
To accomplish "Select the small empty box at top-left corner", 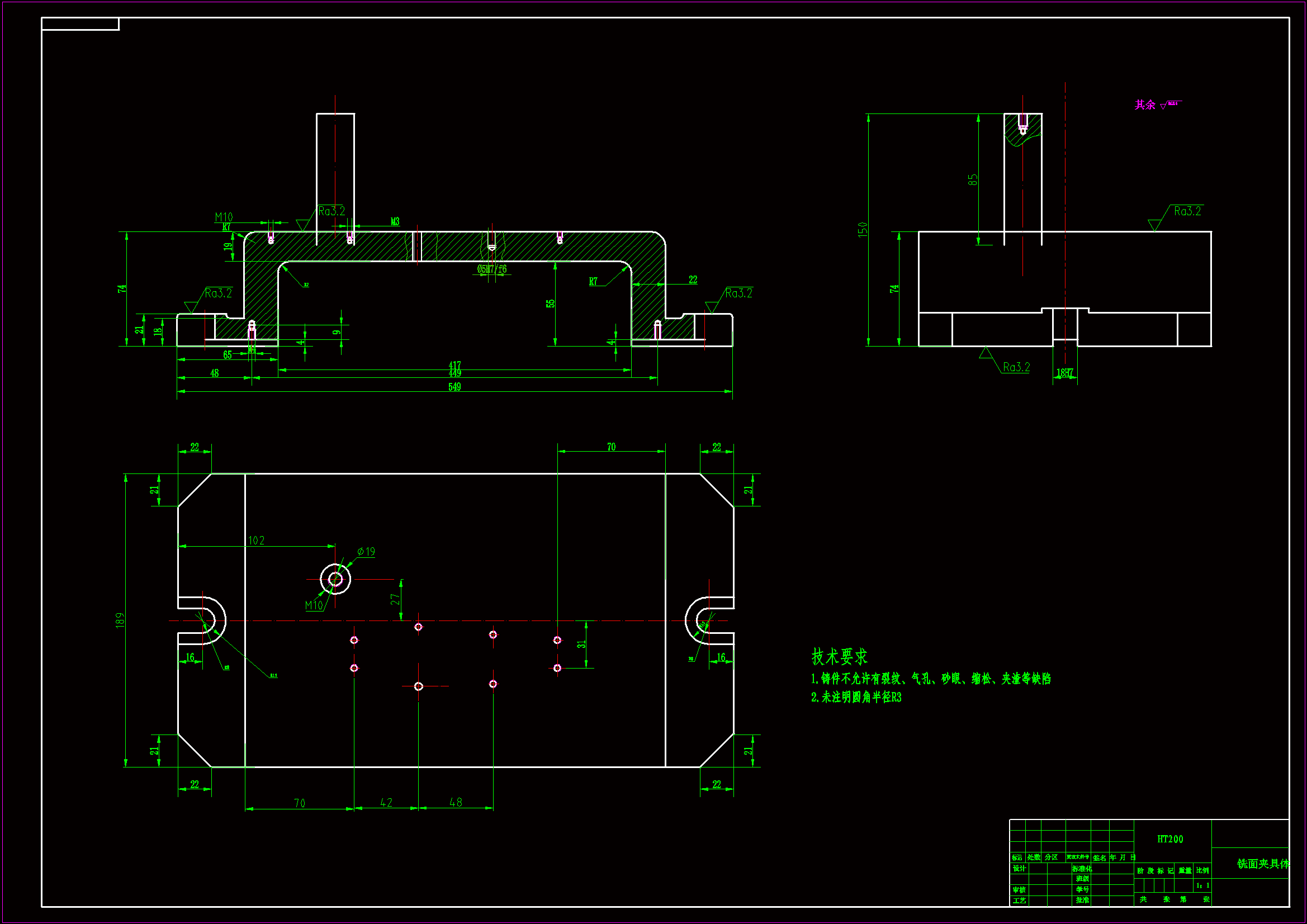I will 80,24.
